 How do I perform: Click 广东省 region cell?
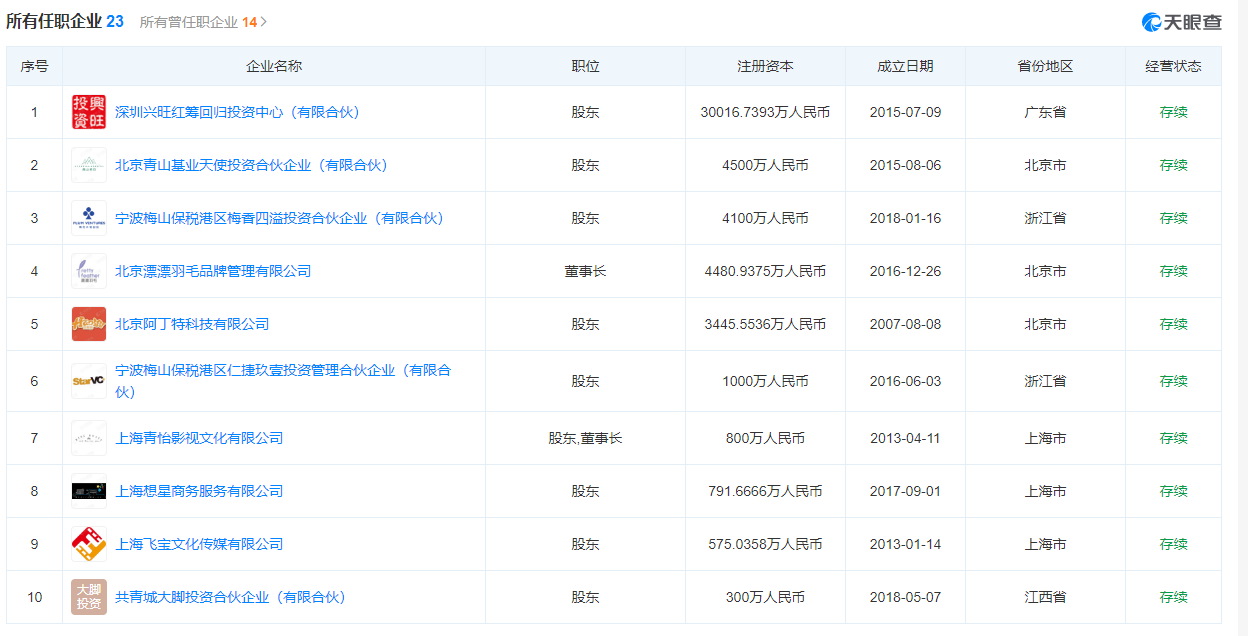pos(1045,112)
